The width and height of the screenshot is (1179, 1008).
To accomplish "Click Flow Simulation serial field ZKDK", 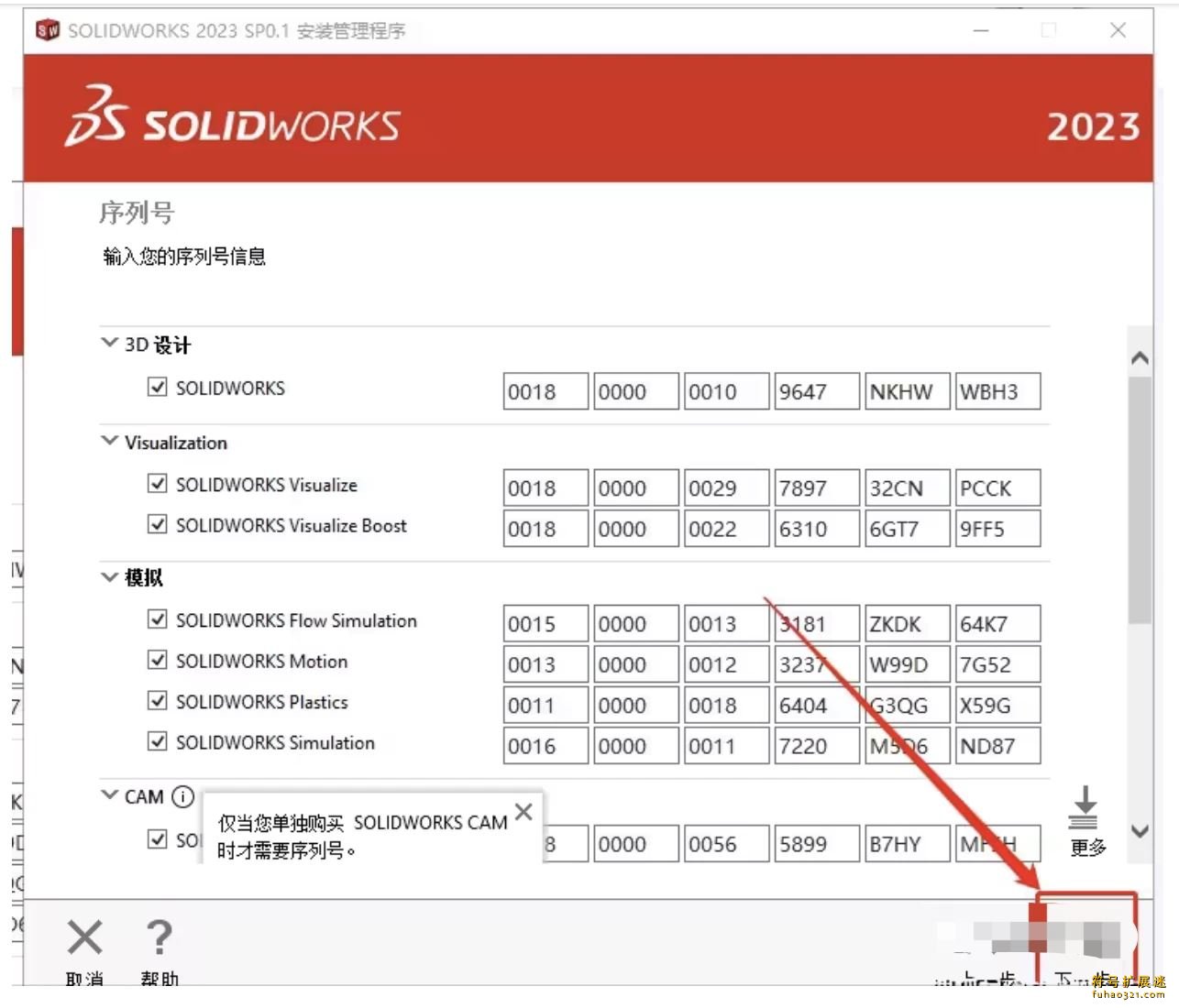I will 908,623.
